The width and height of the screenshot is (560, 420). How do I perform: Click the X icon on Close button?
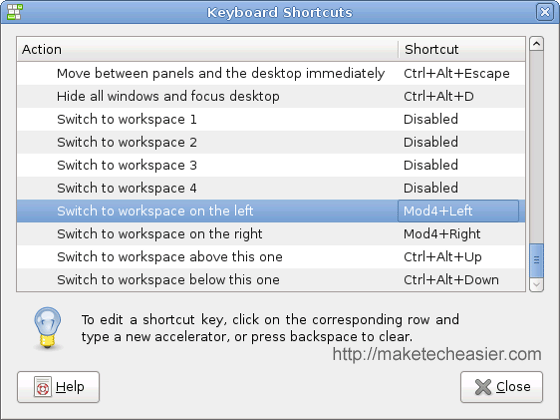pyautogui.click(x=483, y=387)
